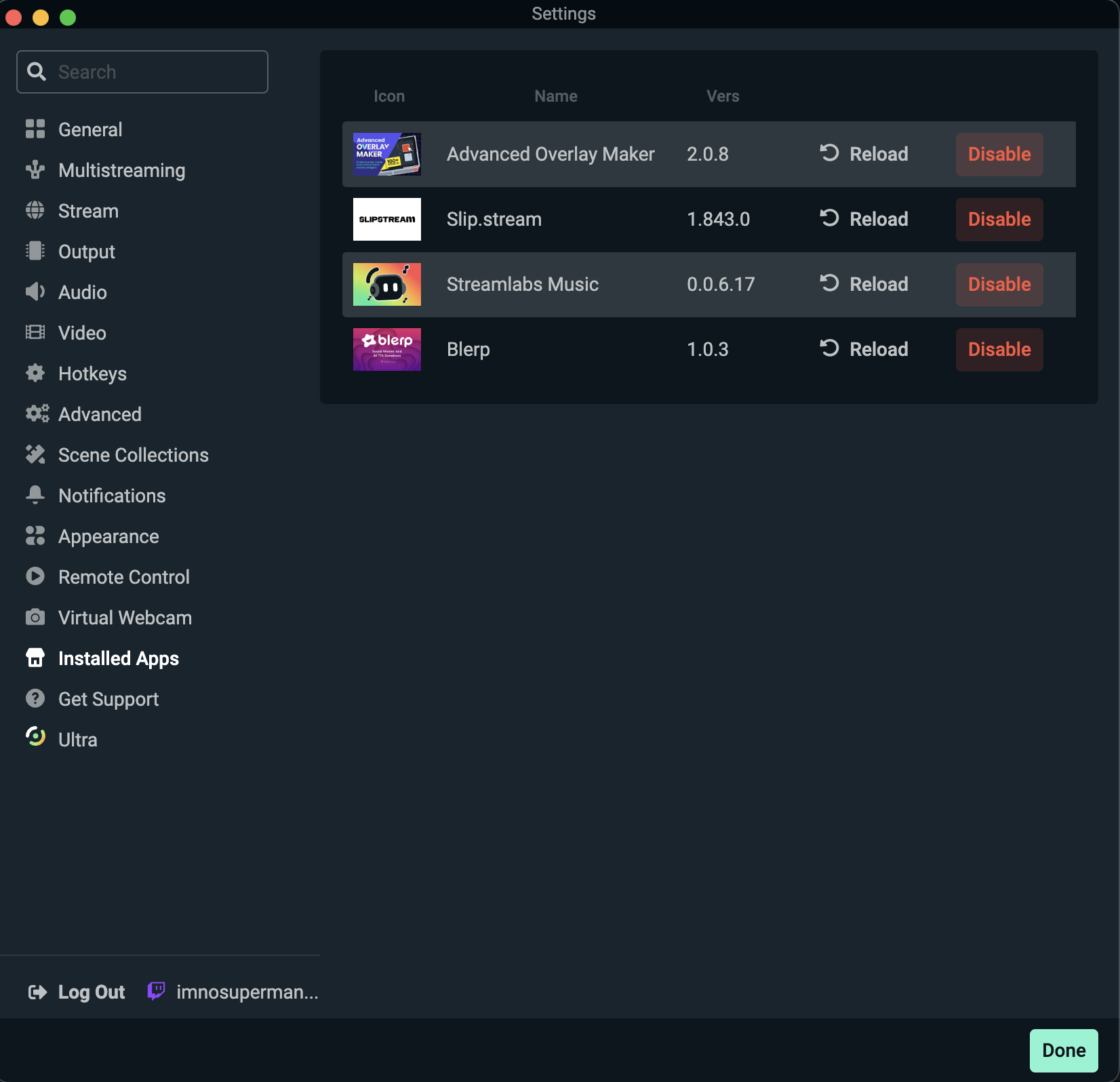Open the Installed Apps section
Viewport: 1120px width, 1082px height.
[119, 658]
